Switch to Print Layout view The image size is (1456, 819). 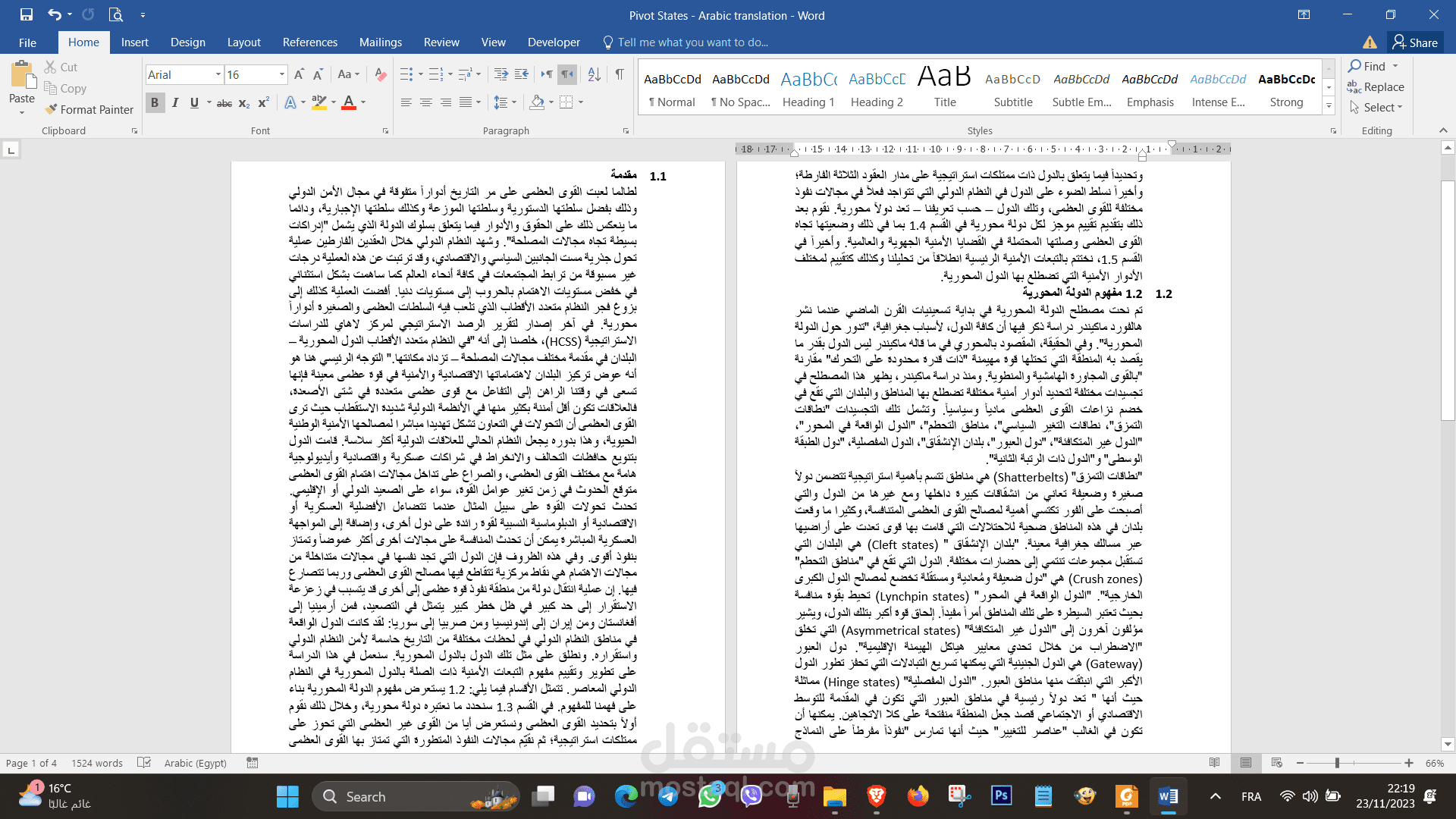pyautogui.click(x=1246, y=763)
